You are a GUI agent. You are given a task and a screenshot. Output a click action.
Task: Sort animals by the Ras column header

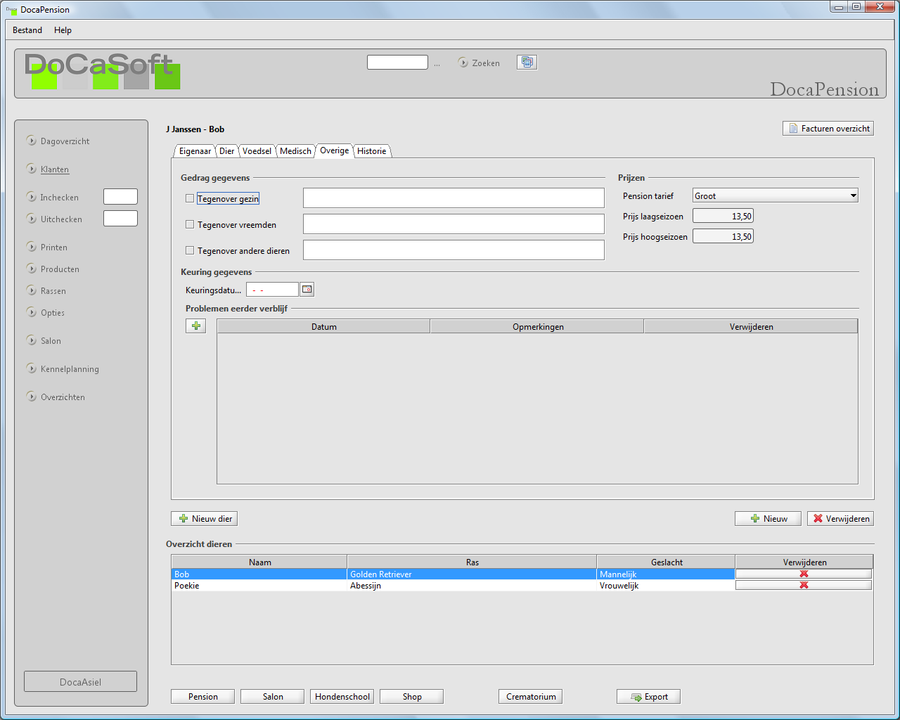coord(472,562)
